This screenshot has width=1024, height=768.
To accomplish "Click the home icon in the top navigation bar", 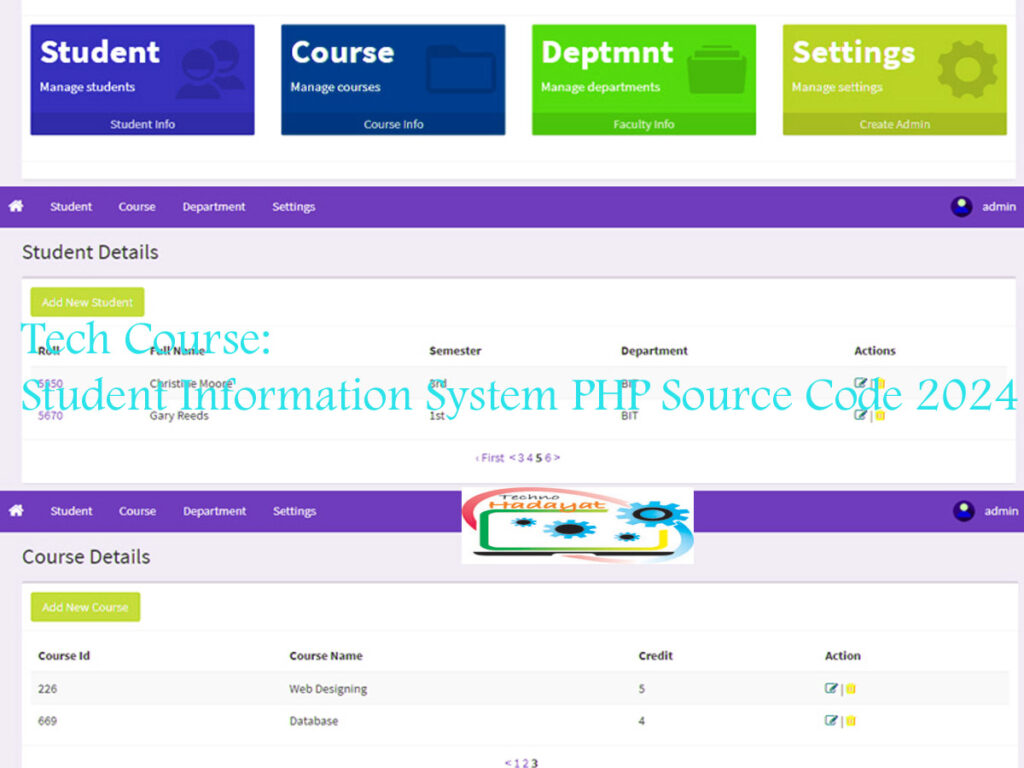I will pyautogui.click(x=16, y=206).
